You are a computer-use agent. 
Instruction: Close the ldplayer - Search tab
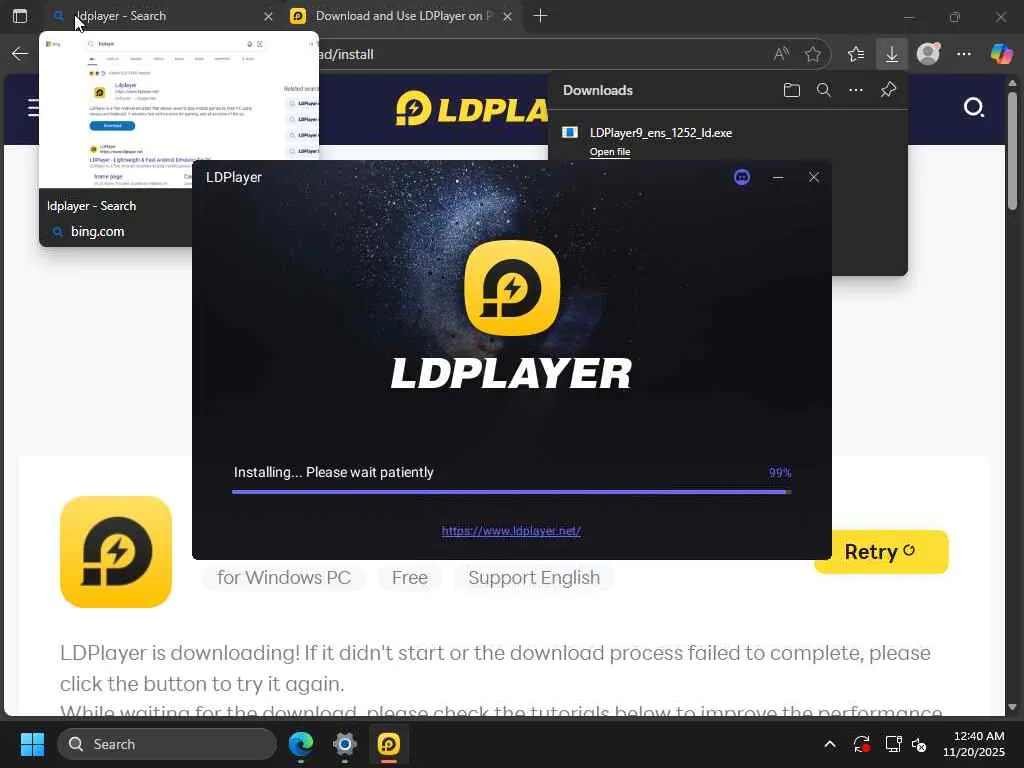[x=268, y=16]
